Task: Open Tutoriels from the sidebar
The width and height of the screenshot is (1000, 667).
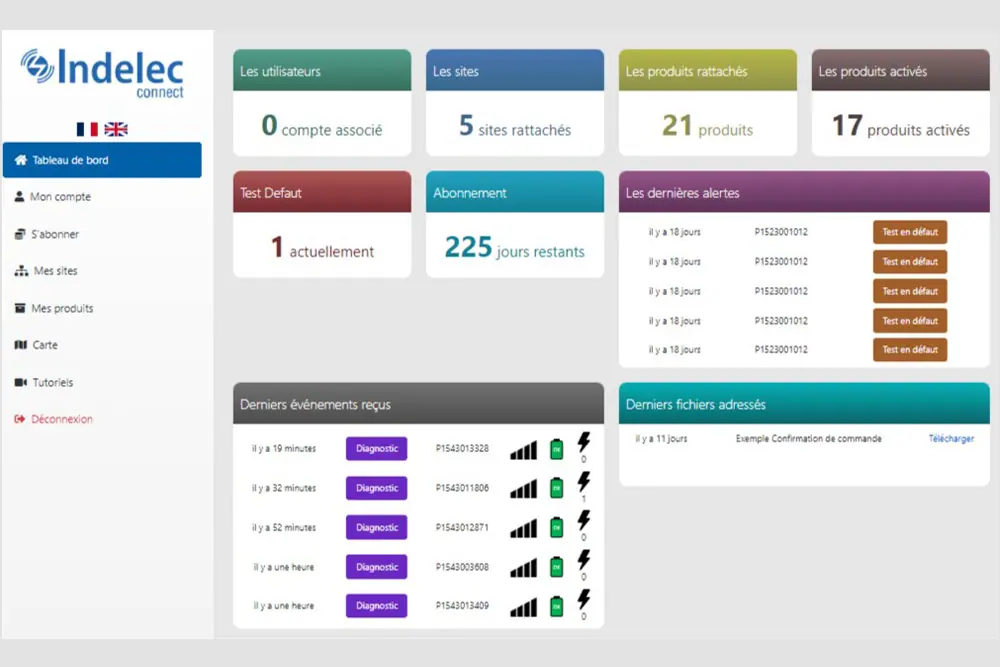Action: click(52, 382)
